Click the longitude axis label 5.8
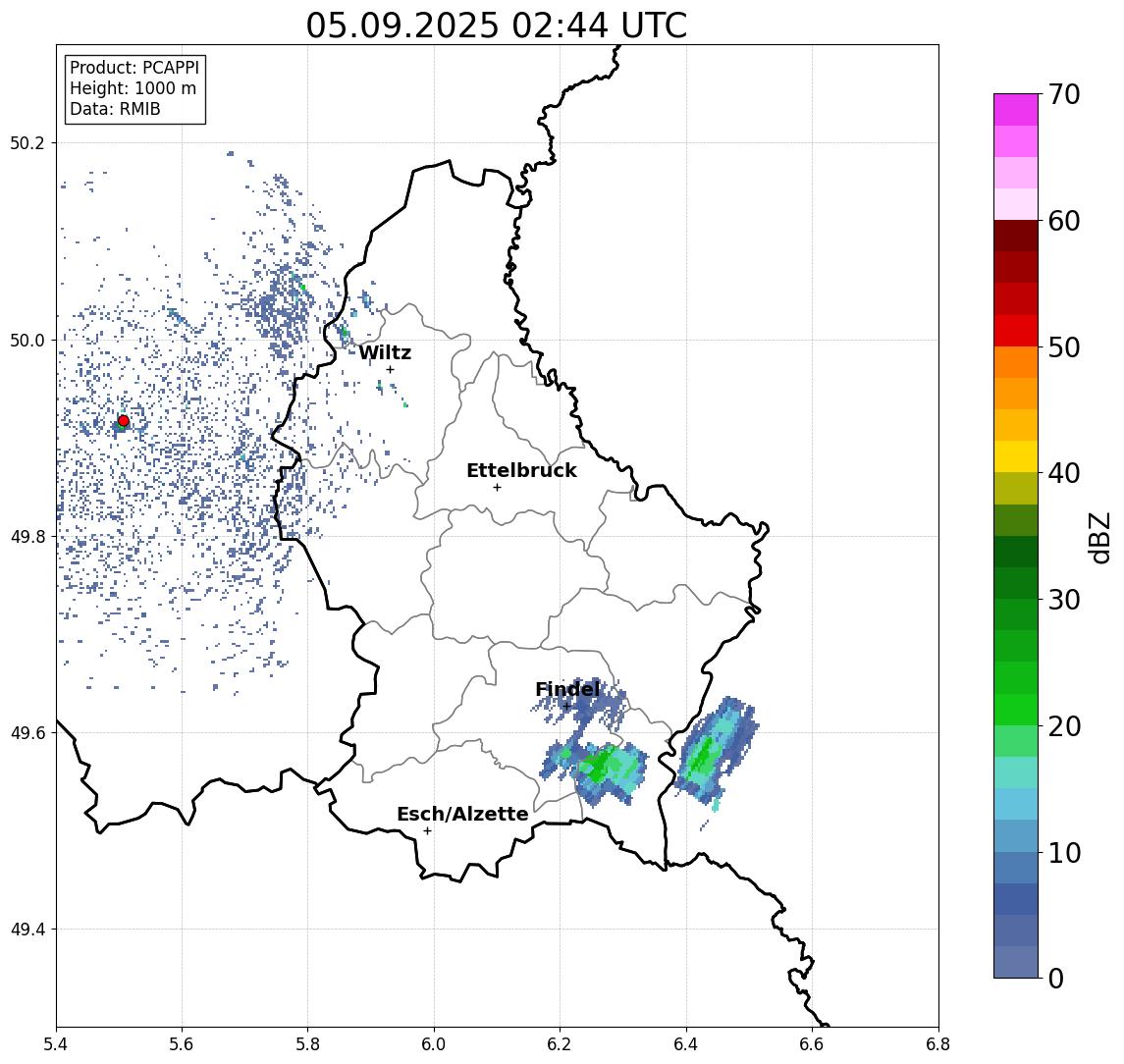 (308, 1044)
